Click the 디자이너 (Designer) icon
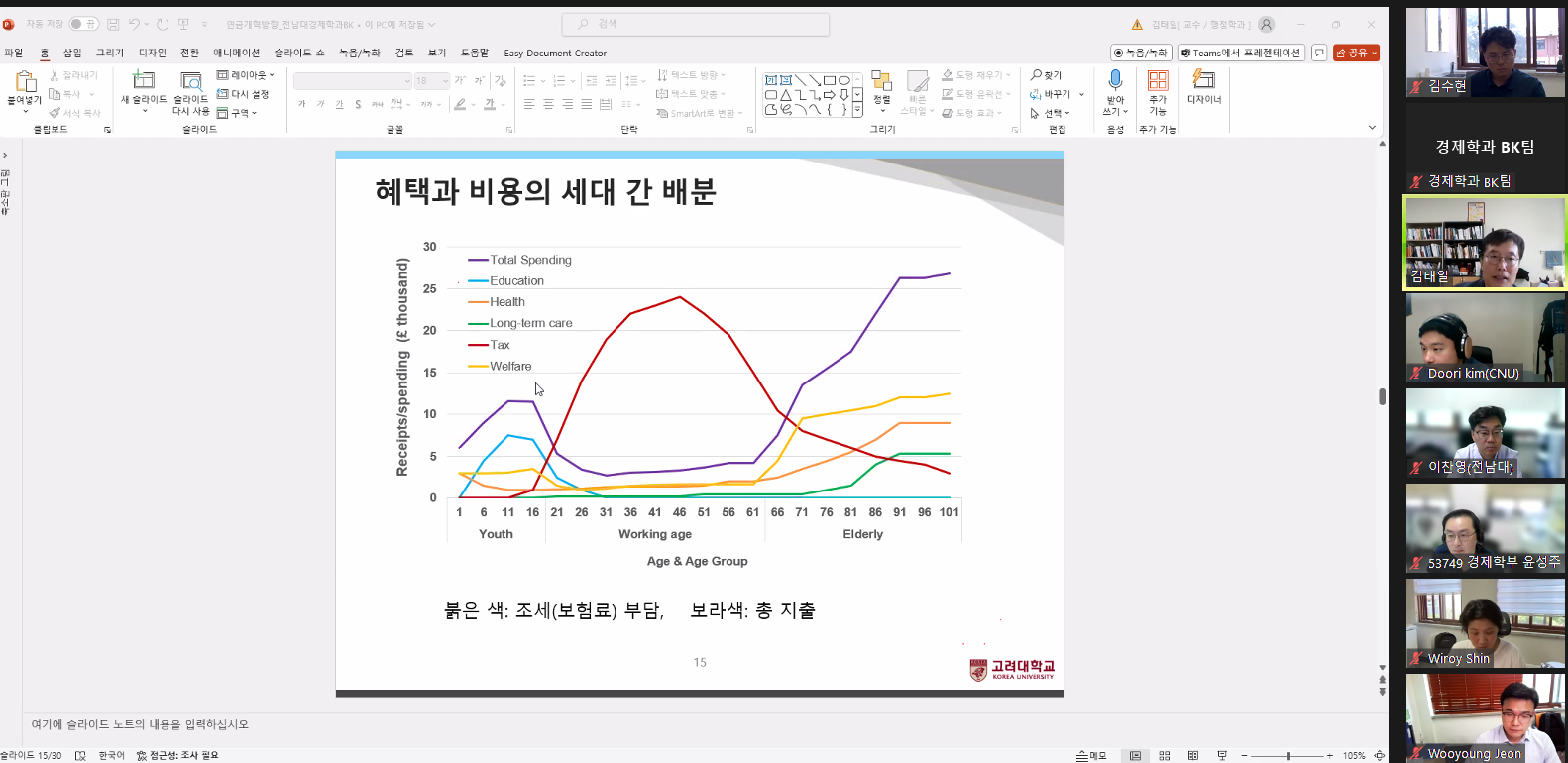 click(x=1204, y=79)
